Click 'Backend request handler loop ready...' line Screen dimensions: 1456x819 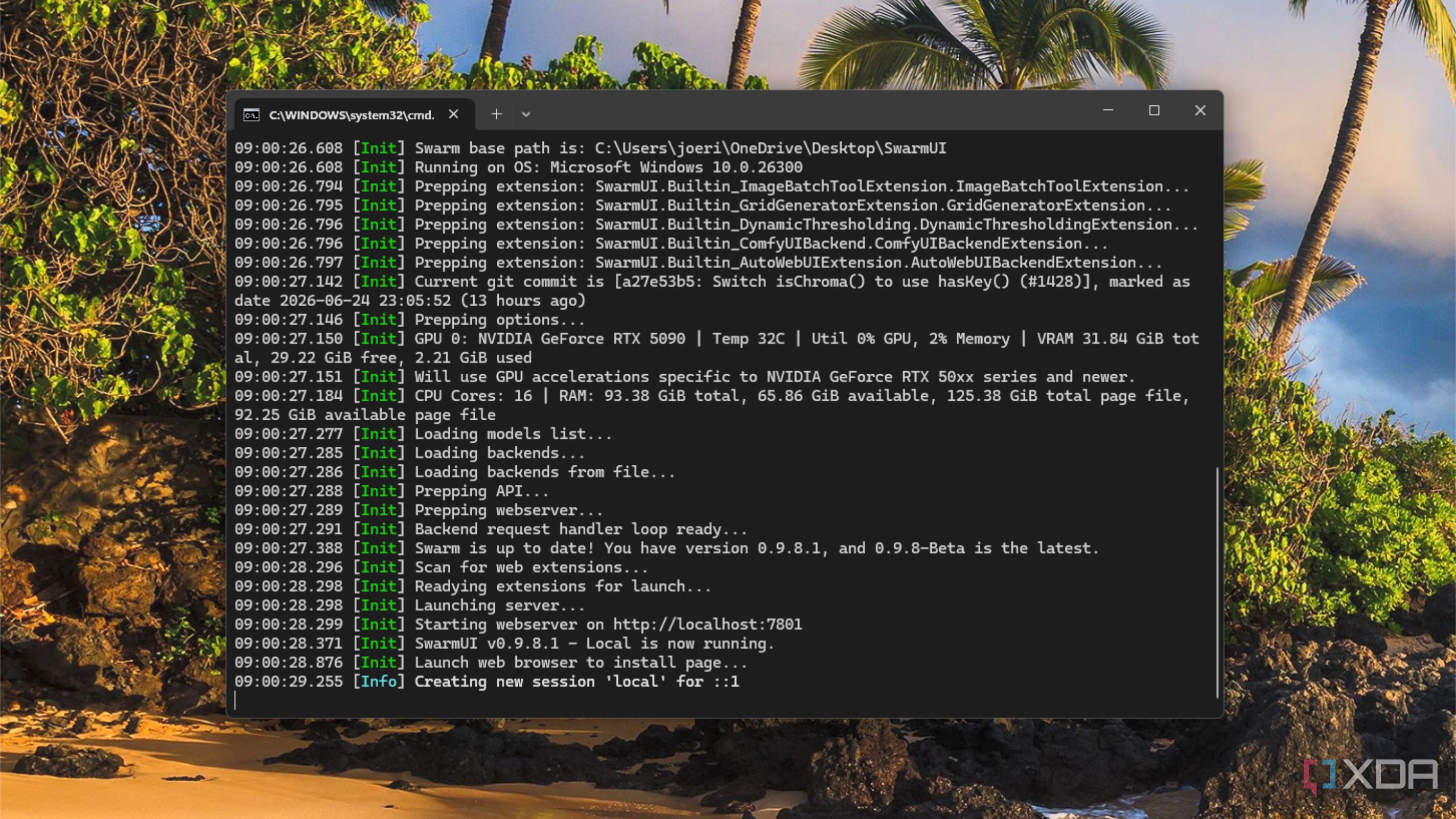pyautogui.click(x=491, y=529)
